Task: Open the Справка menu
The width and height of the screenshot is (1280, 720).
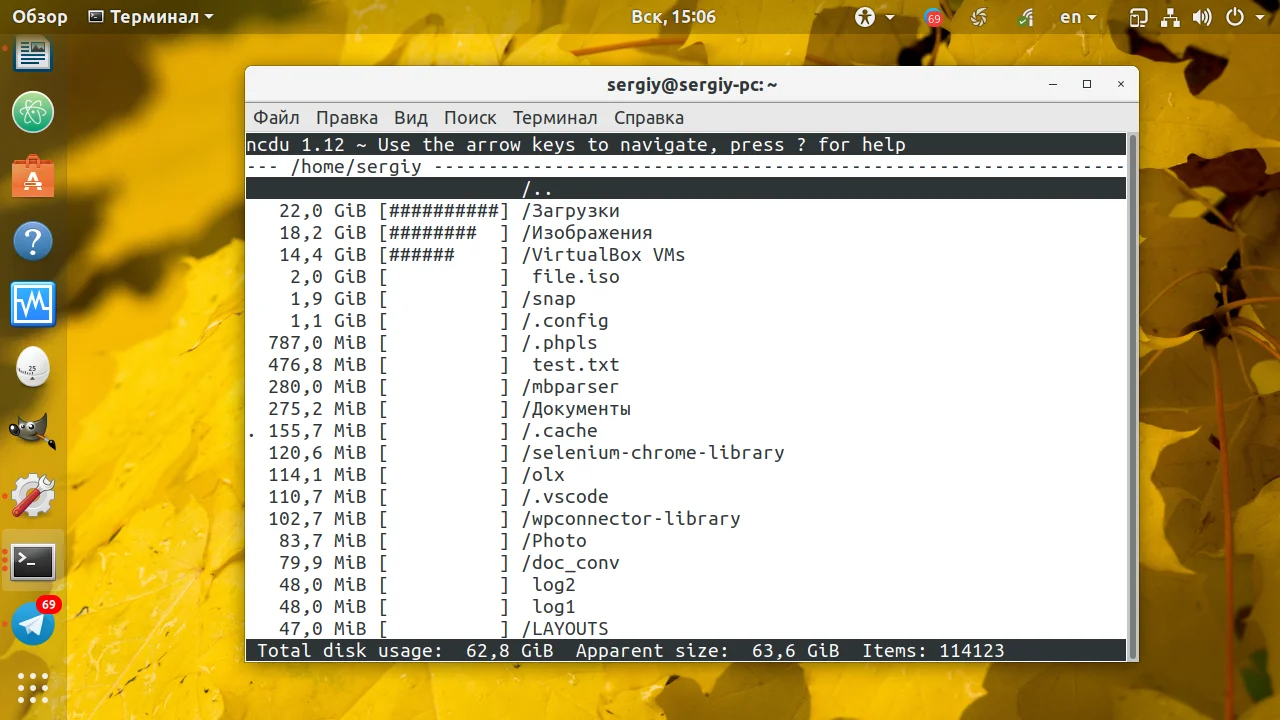Action: [649, 118]
